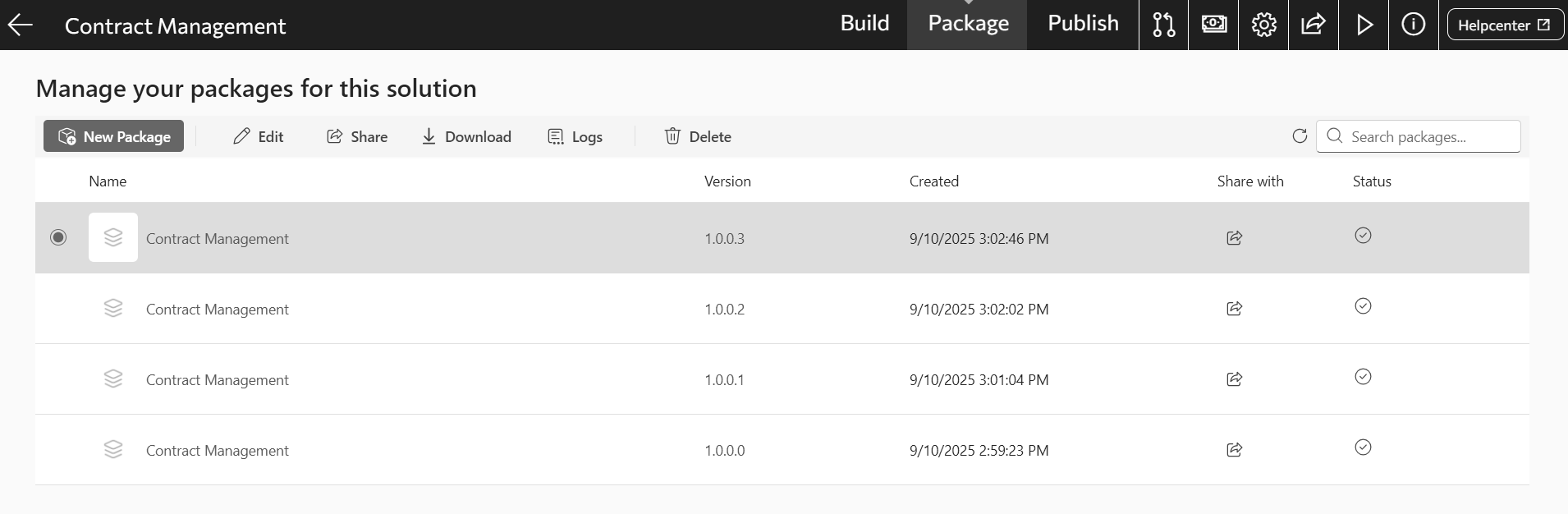The image size is (1568, 514).
Task: Open the source control branch icon
Action: click(1163, 25)
